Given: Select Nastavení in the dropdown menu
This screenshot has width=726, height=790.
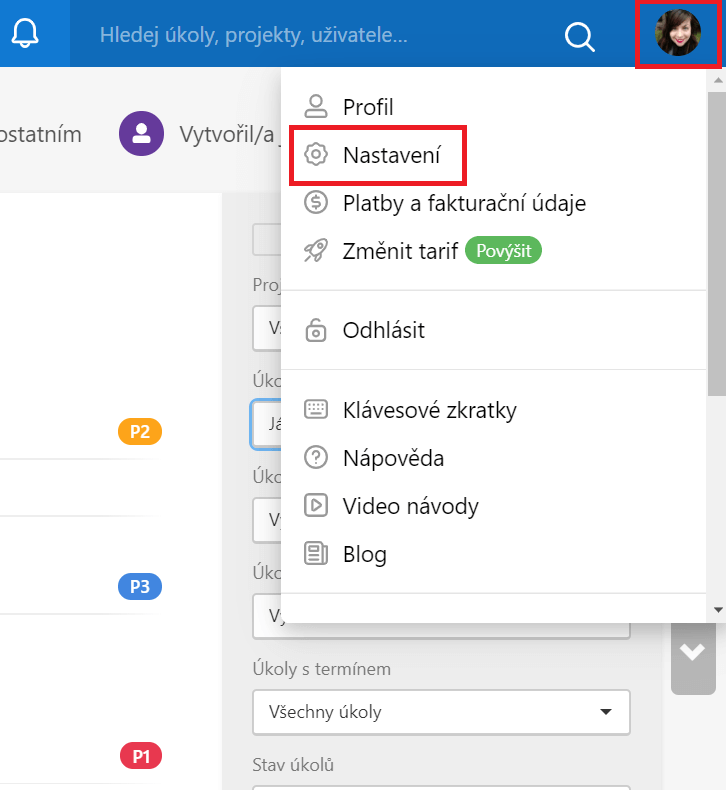Looking at the screenshot, I should [390, 155].
